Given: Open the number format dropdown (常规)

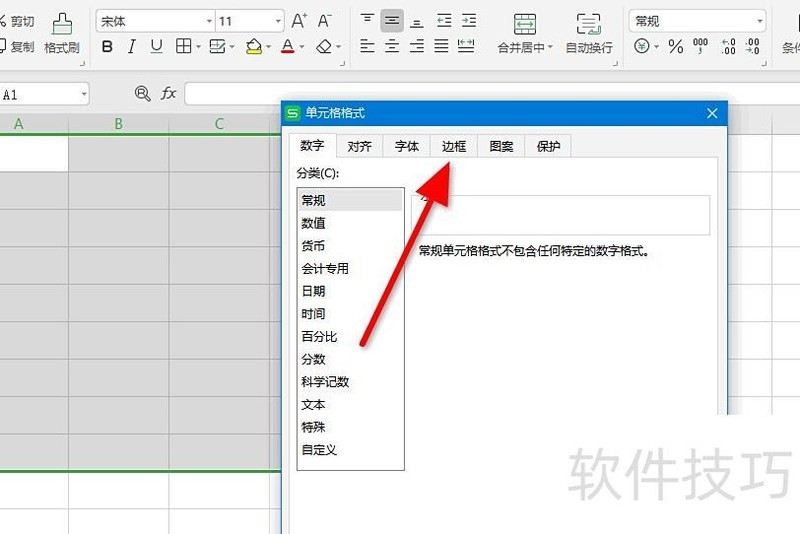Looking at the screenshot, I should [760, 21].
